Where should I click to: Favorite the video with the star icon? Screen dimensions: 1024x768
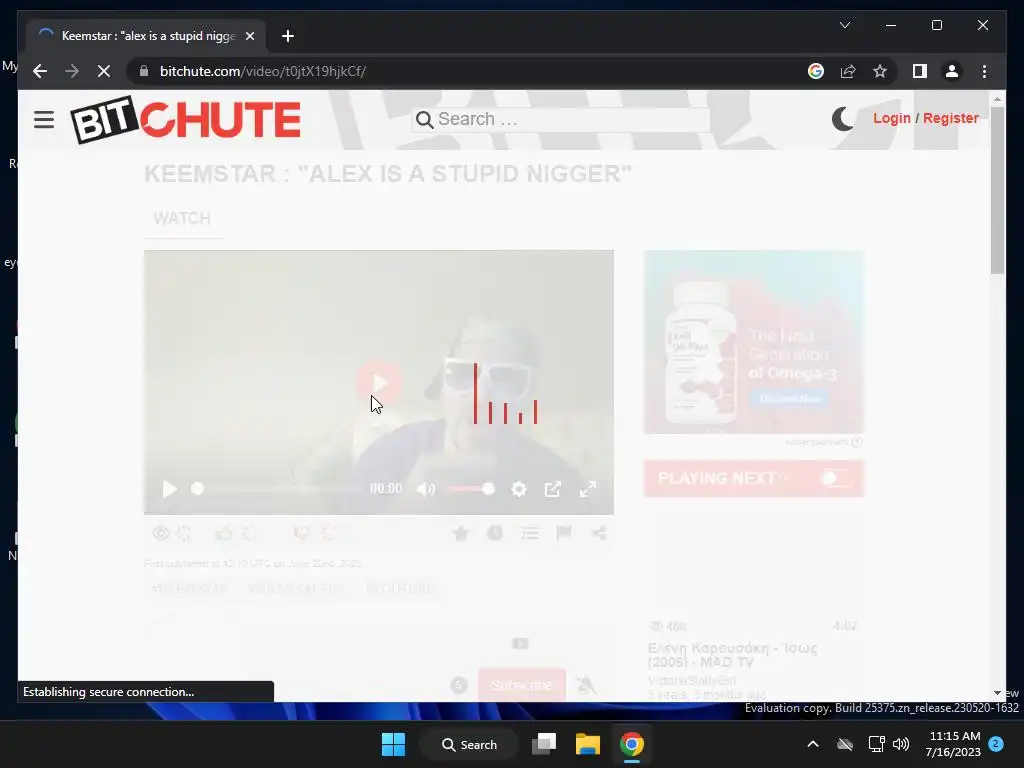[460, 534]
